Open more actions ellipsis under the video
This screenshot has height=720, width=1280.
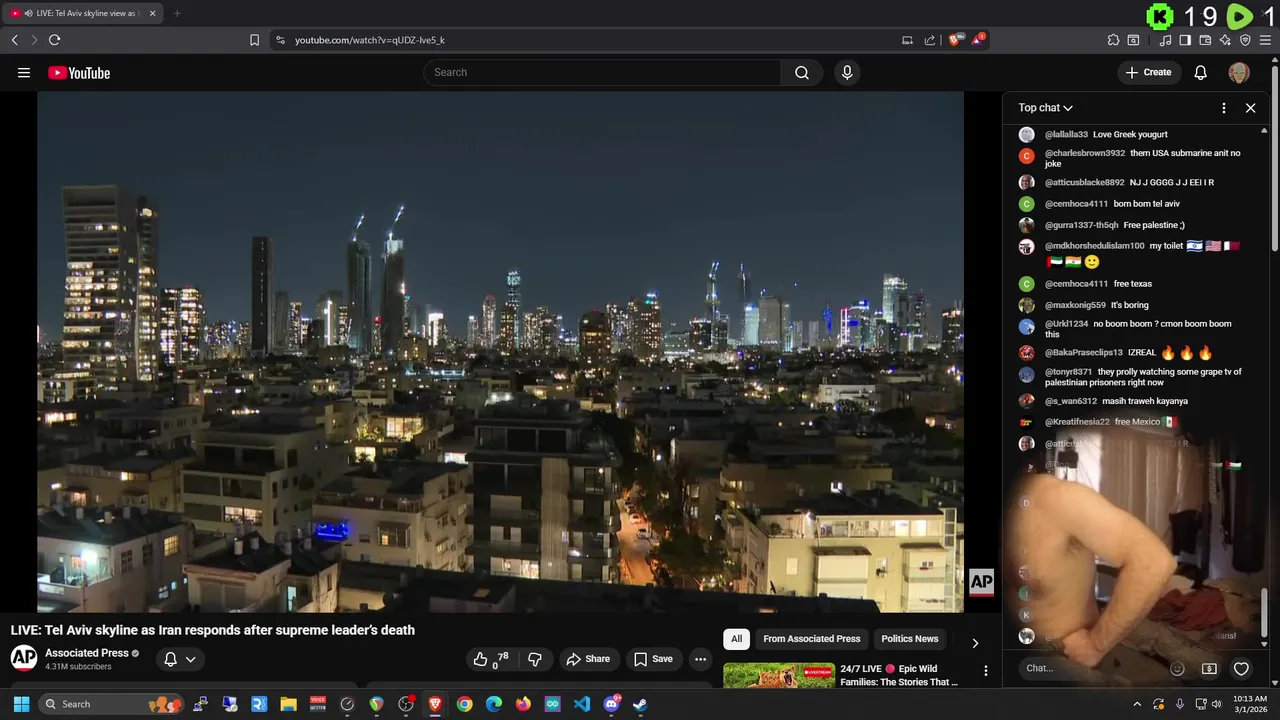click(x=700, y=659)
